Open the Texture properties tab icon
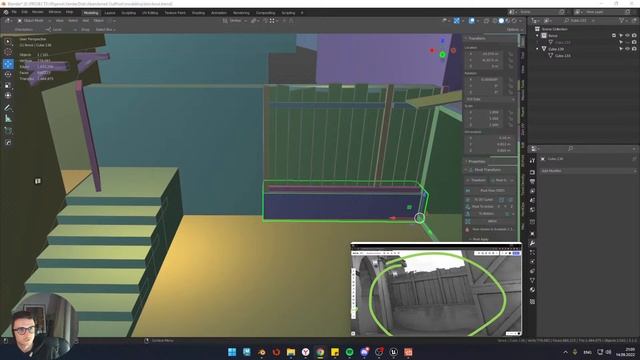 (532, 302)
